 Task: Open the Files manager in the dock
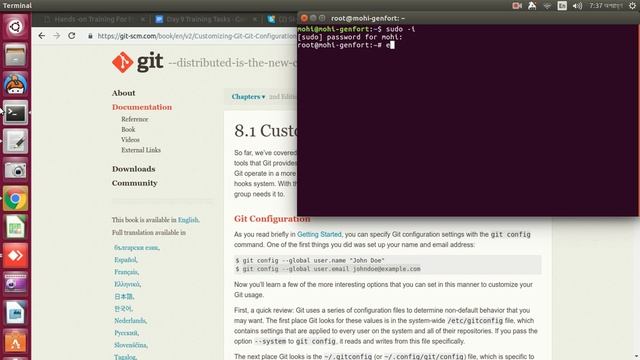pyautogui.click(x=16, y=56)
